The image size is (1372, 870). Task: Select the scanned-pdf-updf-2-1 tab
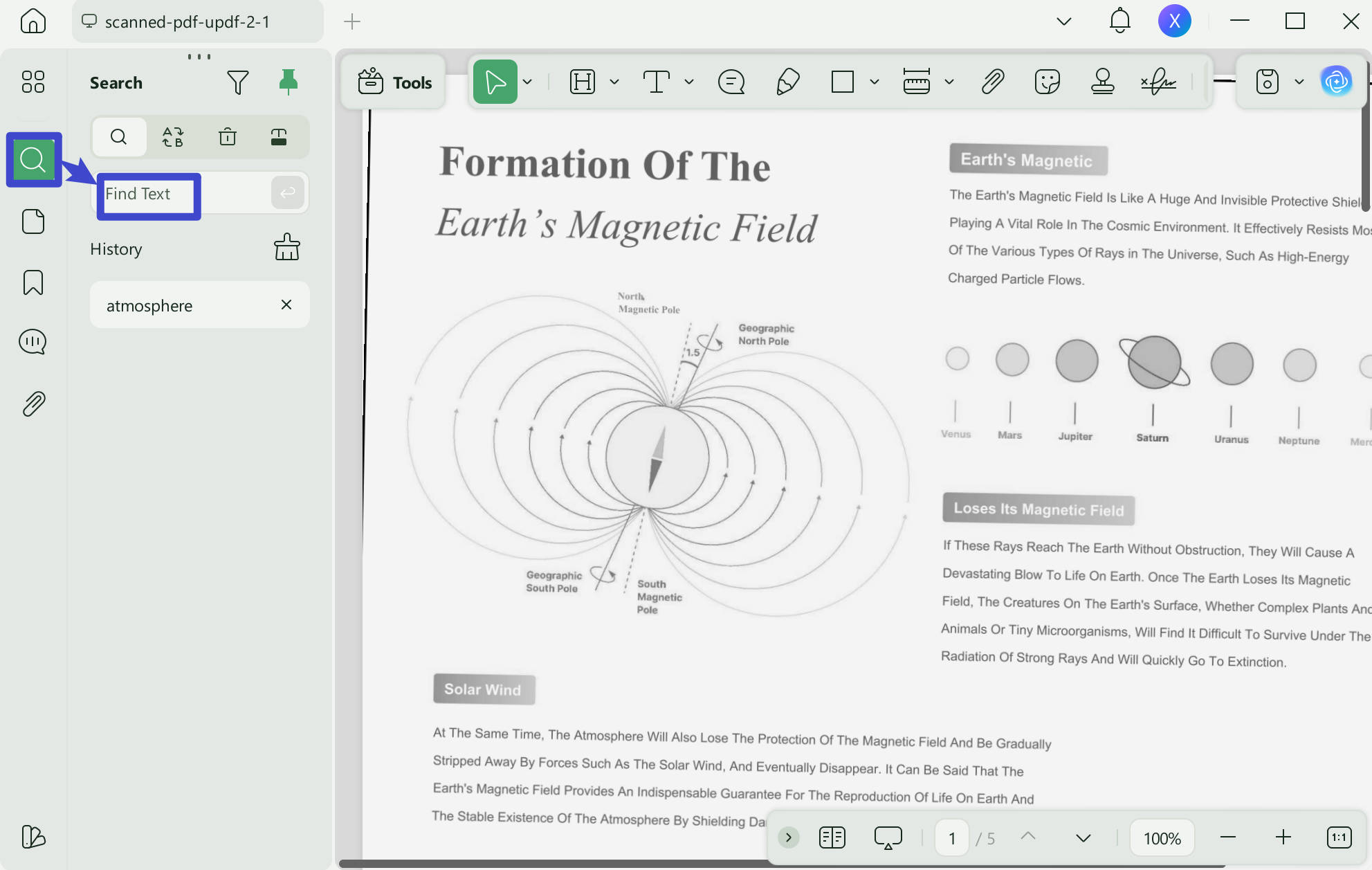(197, 21)
